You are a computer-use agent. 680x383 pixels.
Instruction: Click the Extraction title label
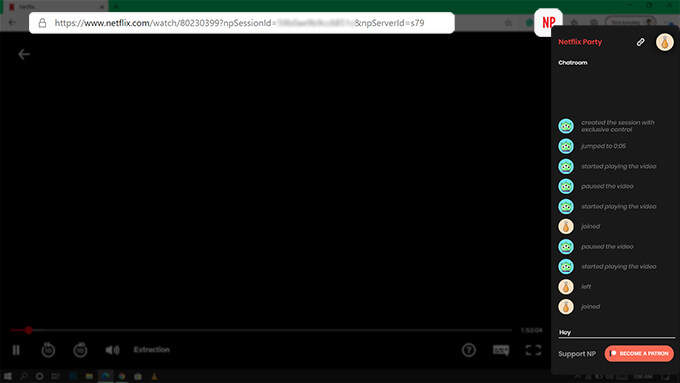[151, 350]
